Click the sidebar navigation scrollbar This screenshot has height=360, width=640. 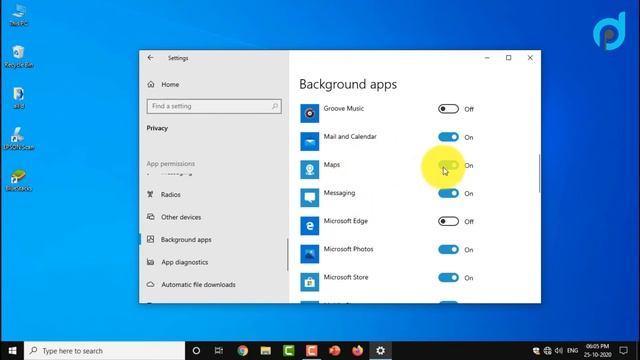pos(287,255)
